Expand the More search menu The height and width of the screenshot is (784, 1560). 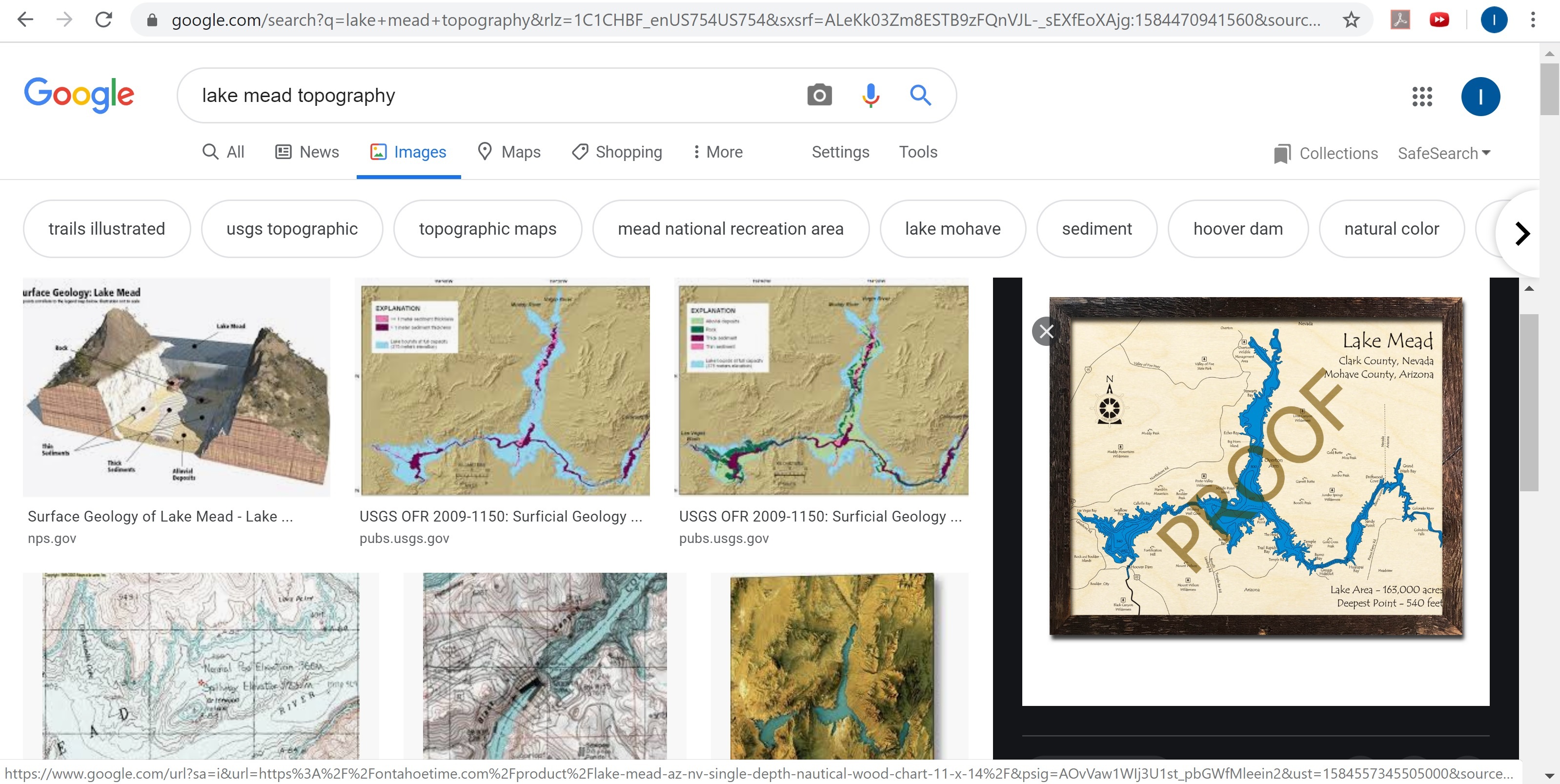(718, 152)
